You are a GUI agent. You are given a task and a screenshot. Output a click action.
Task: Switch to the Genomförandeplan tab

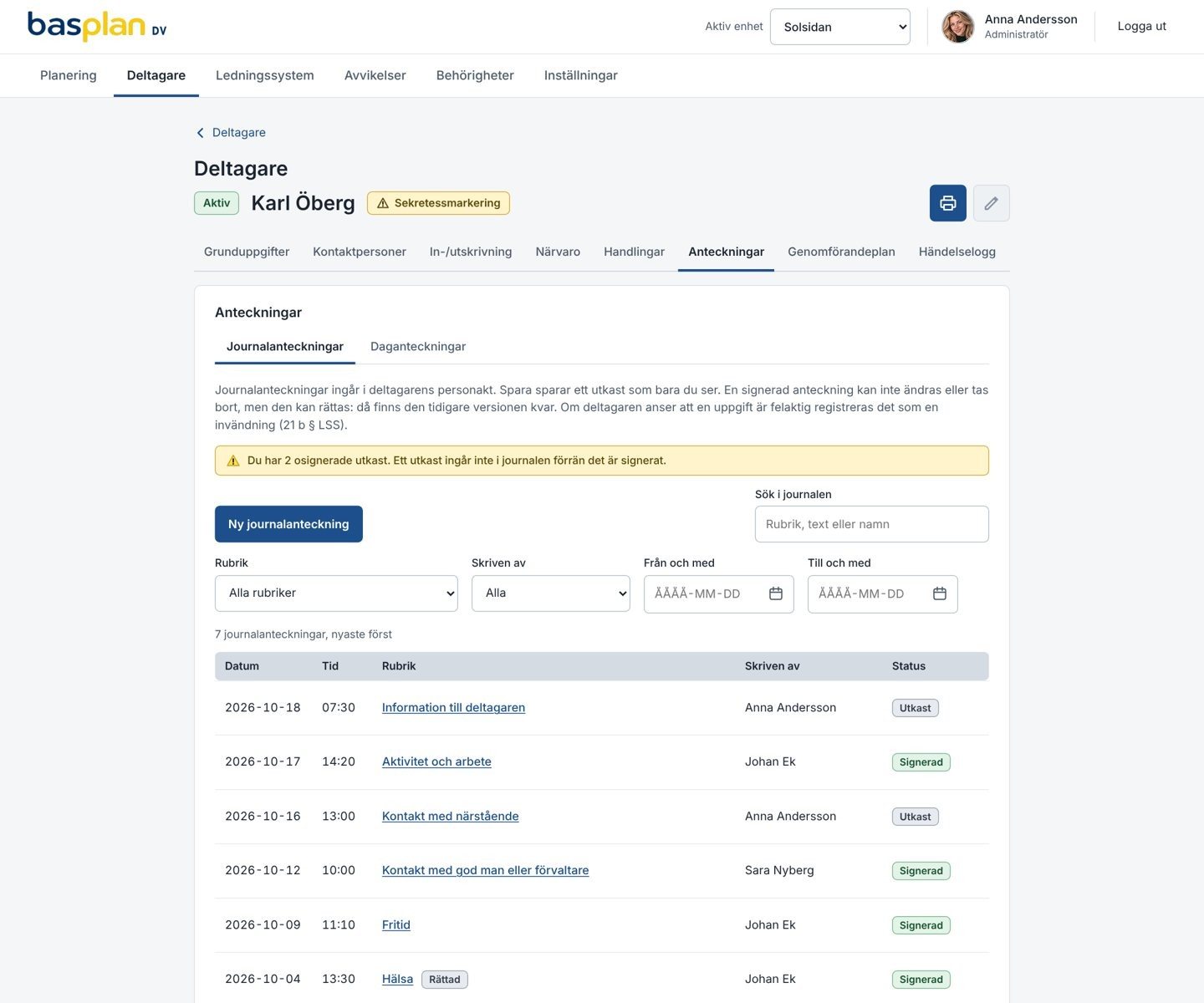tap(841, 252)
